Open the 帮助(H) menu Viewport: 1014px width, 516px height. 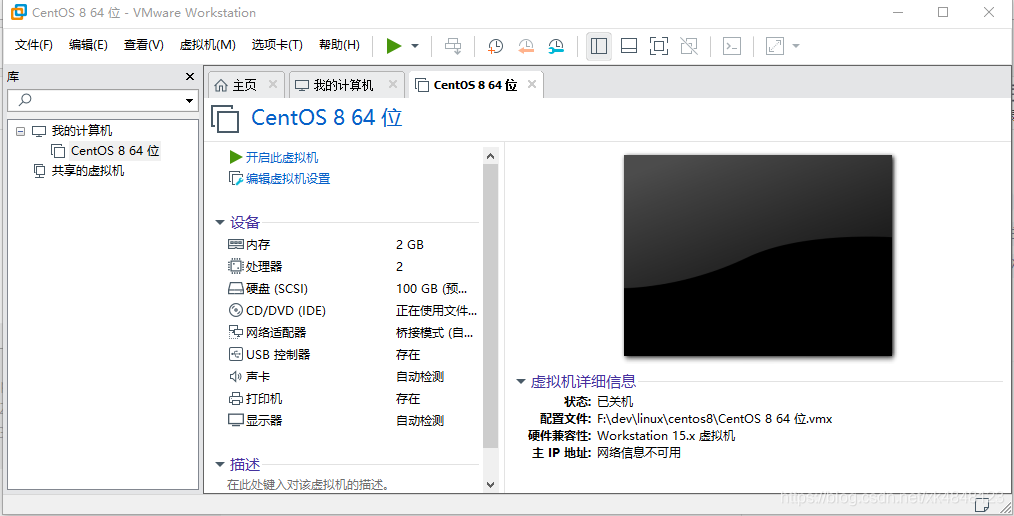(340, 45)
